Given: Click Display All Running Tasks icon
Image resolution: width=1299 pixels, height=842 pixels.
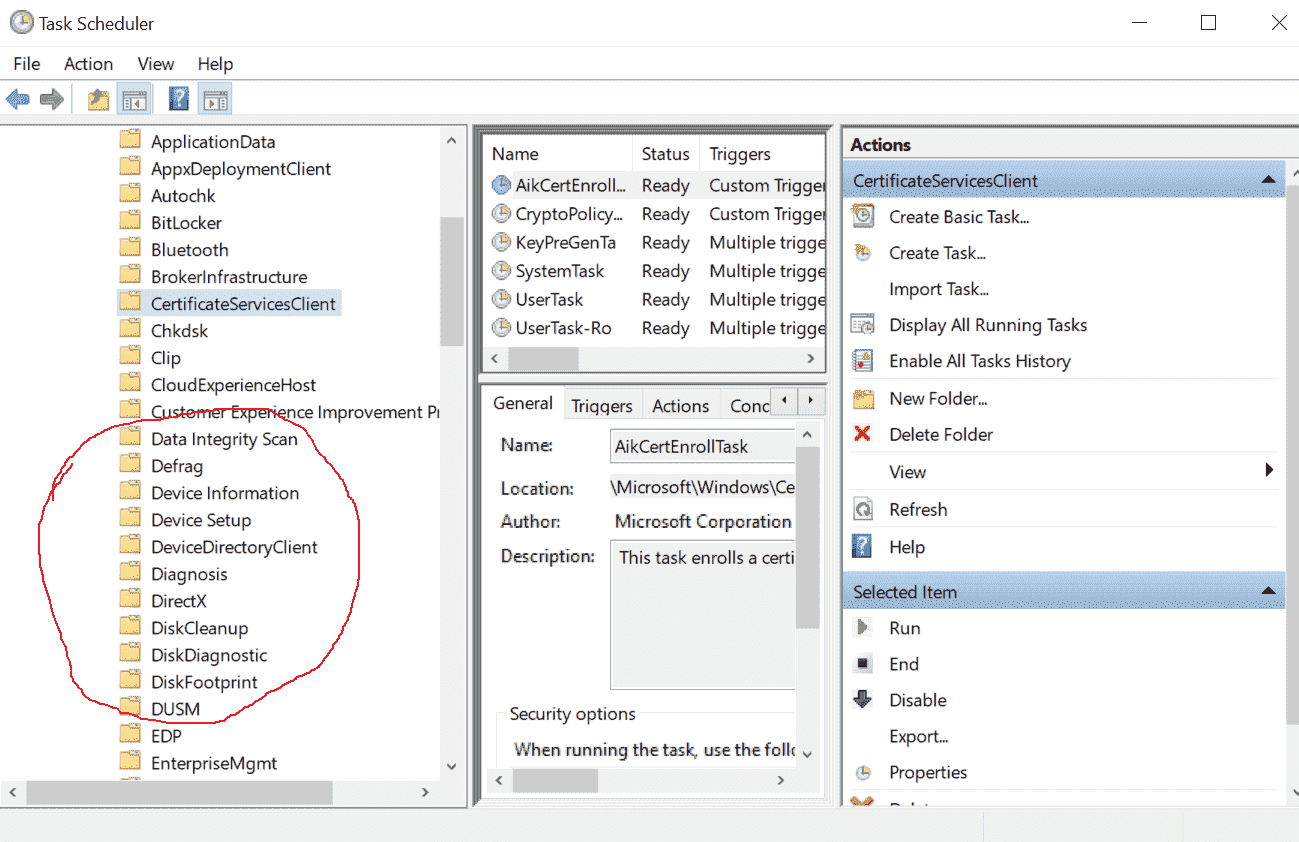Looking at the screenshot, I should pyautogui.click(x=862, y=325).
